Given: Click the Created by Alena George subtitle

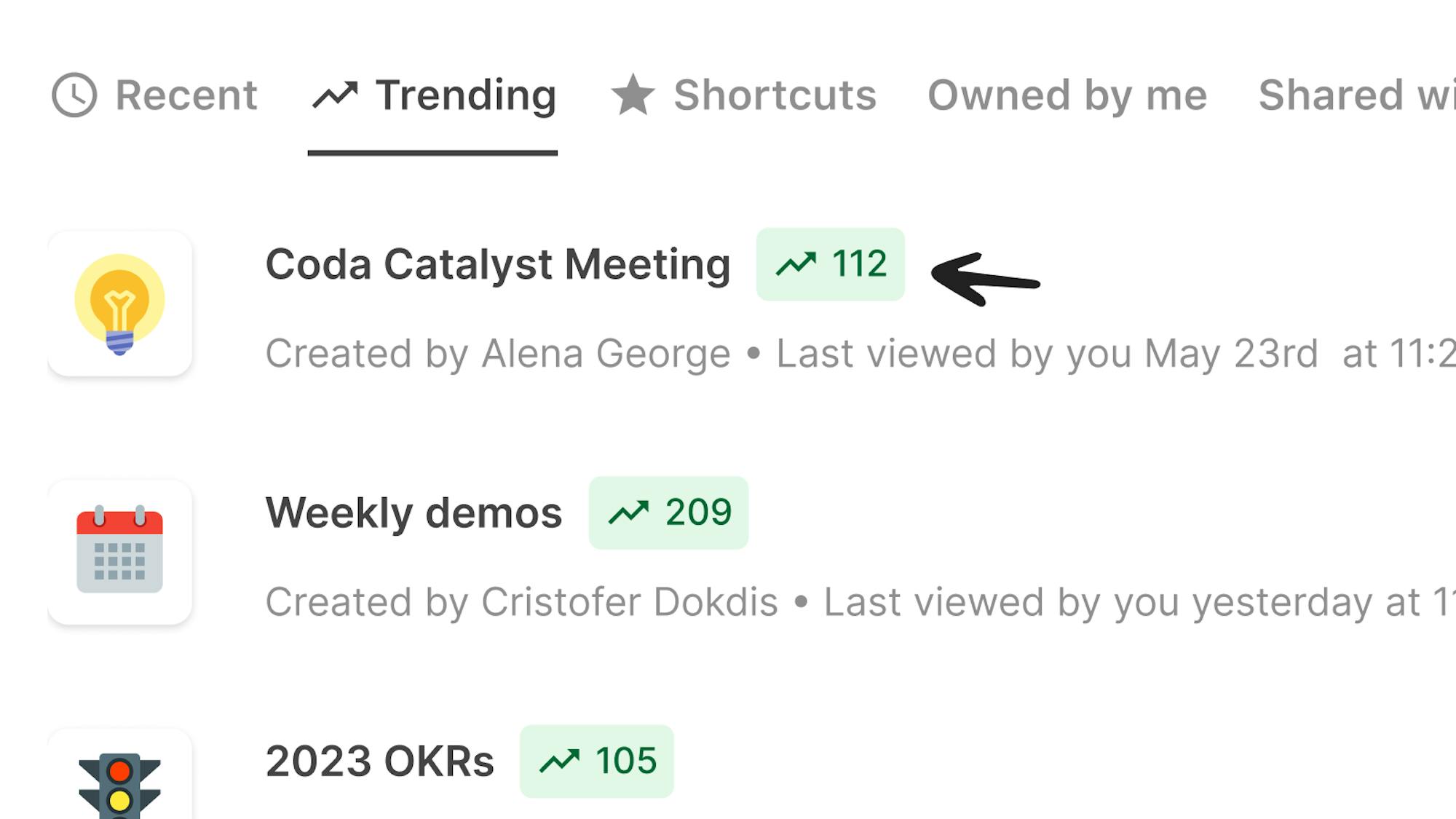Looking at the screenshot, I should point(497,354).
